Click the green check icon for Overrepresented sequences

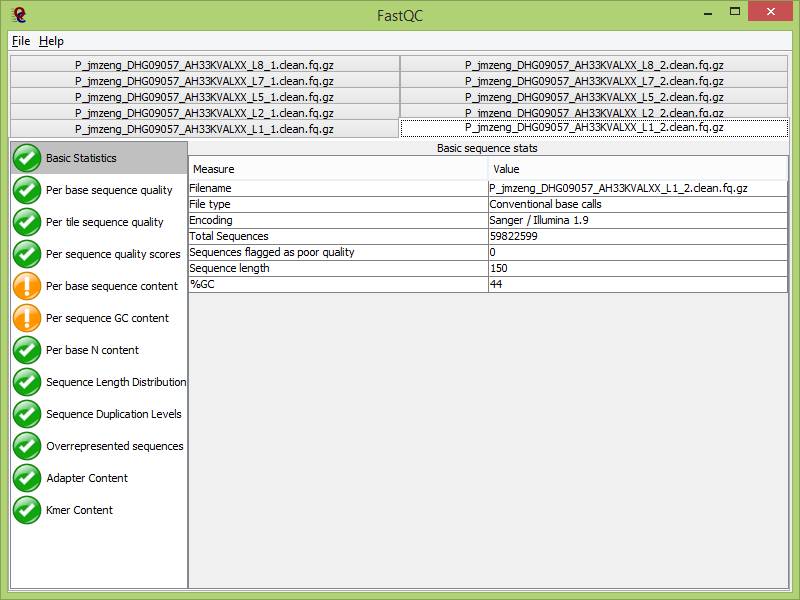click(x=27, y=446)
